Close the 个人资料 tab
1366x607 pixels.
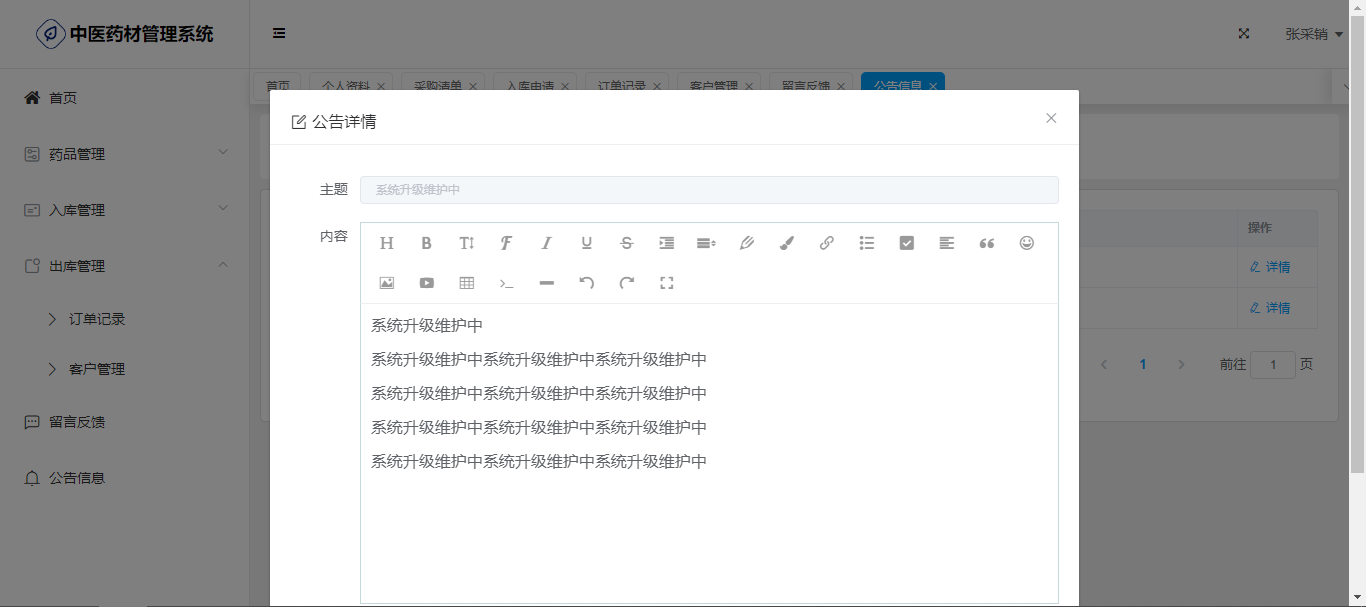coord(381,87)
